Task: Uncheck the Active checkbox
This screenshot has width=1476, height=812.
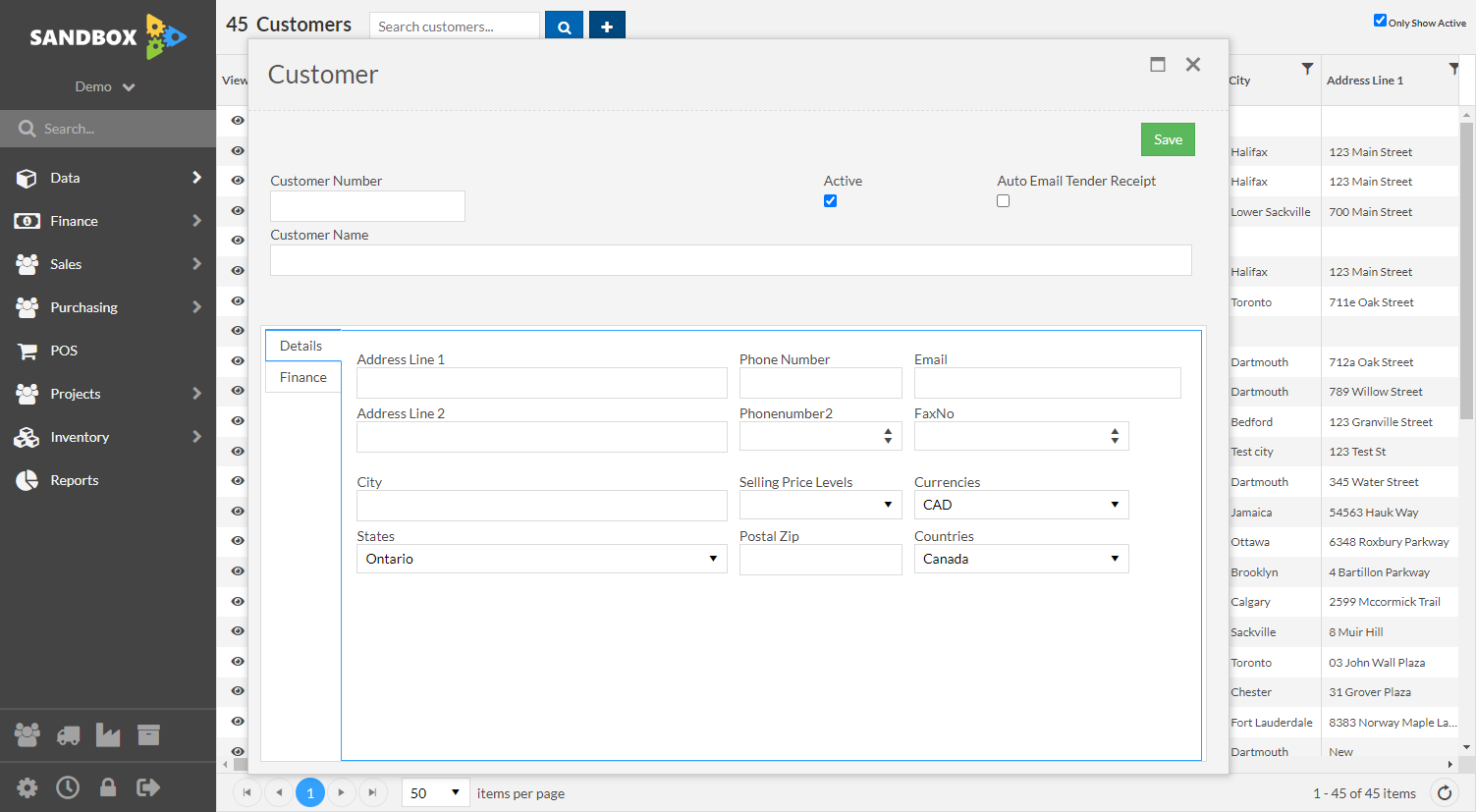Action: 830,200
